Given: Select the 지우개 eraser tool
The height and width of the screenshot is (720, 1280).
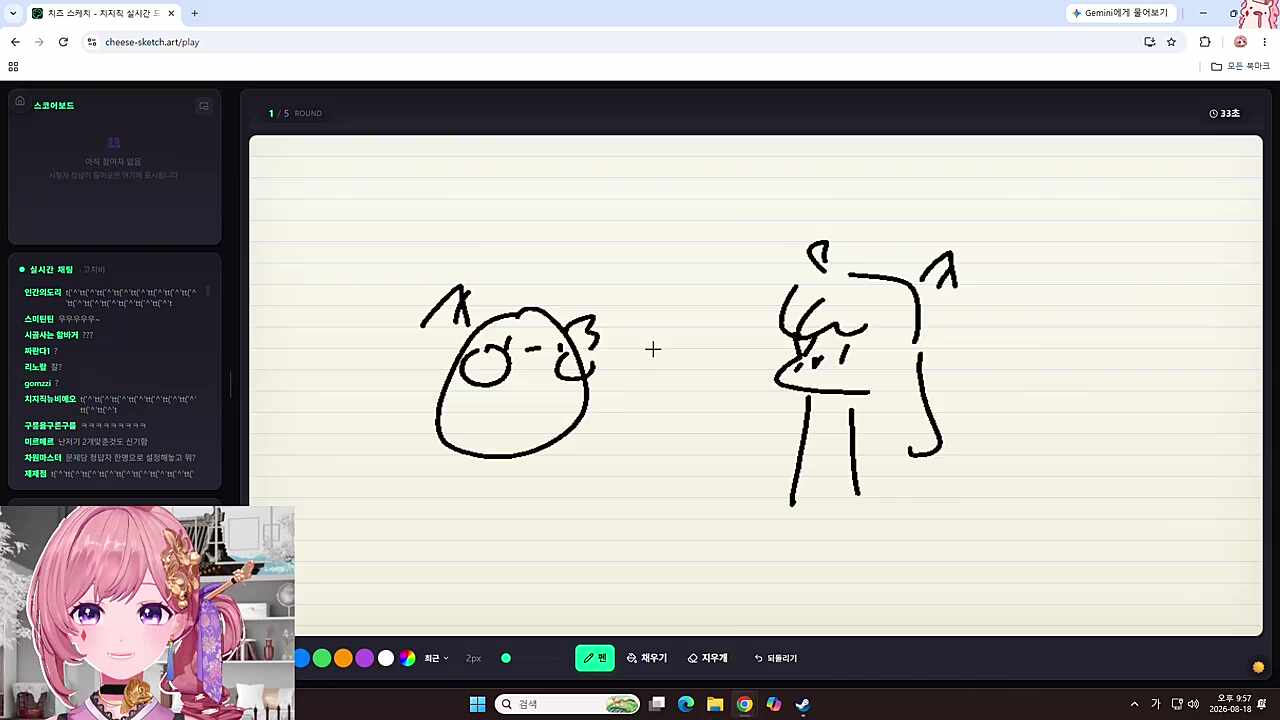Looking at the screenshot, I should click(x=708, y=658).
